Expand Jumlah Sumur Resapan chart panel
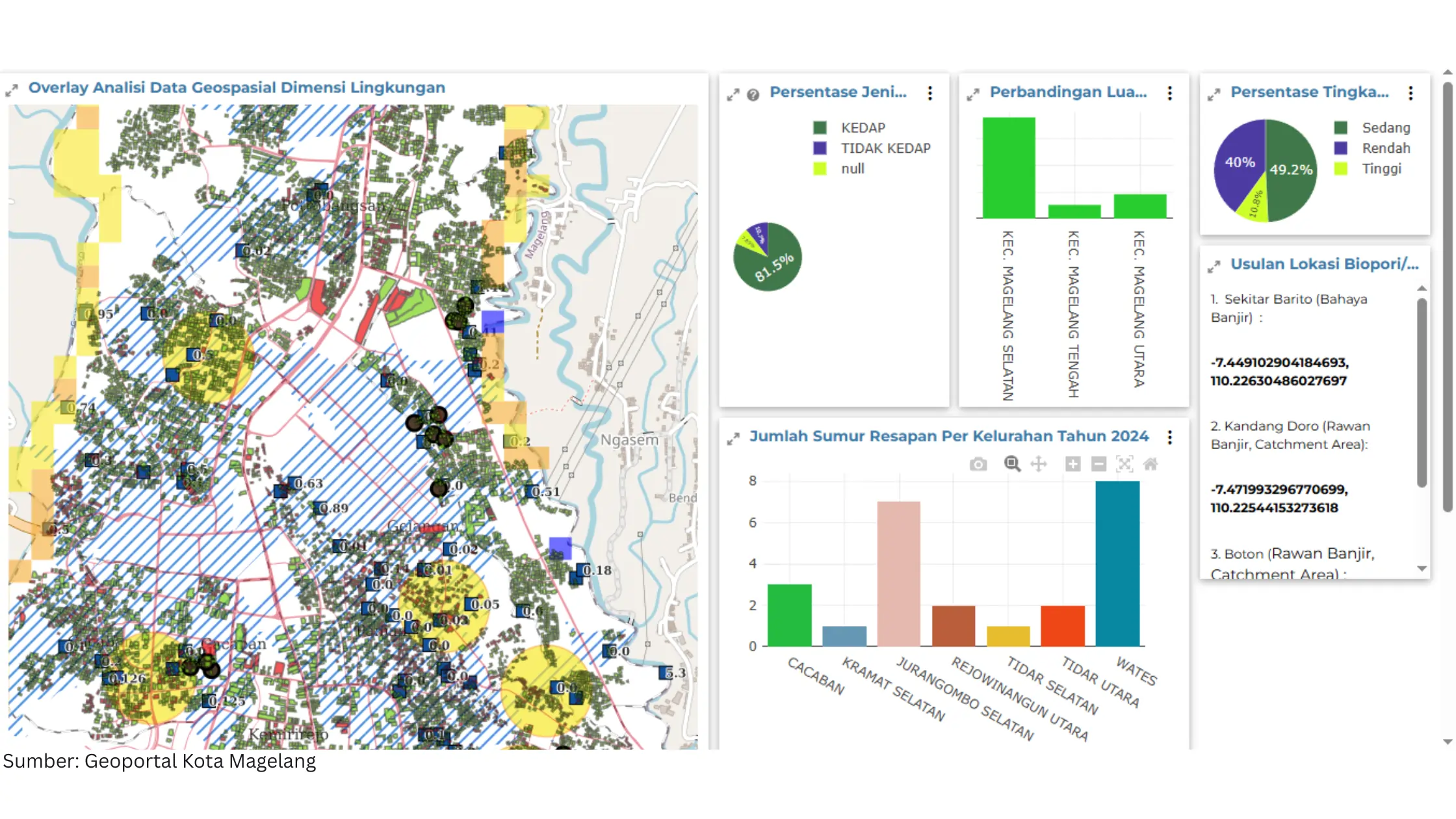1456x819 pixels. click(733, 439)
